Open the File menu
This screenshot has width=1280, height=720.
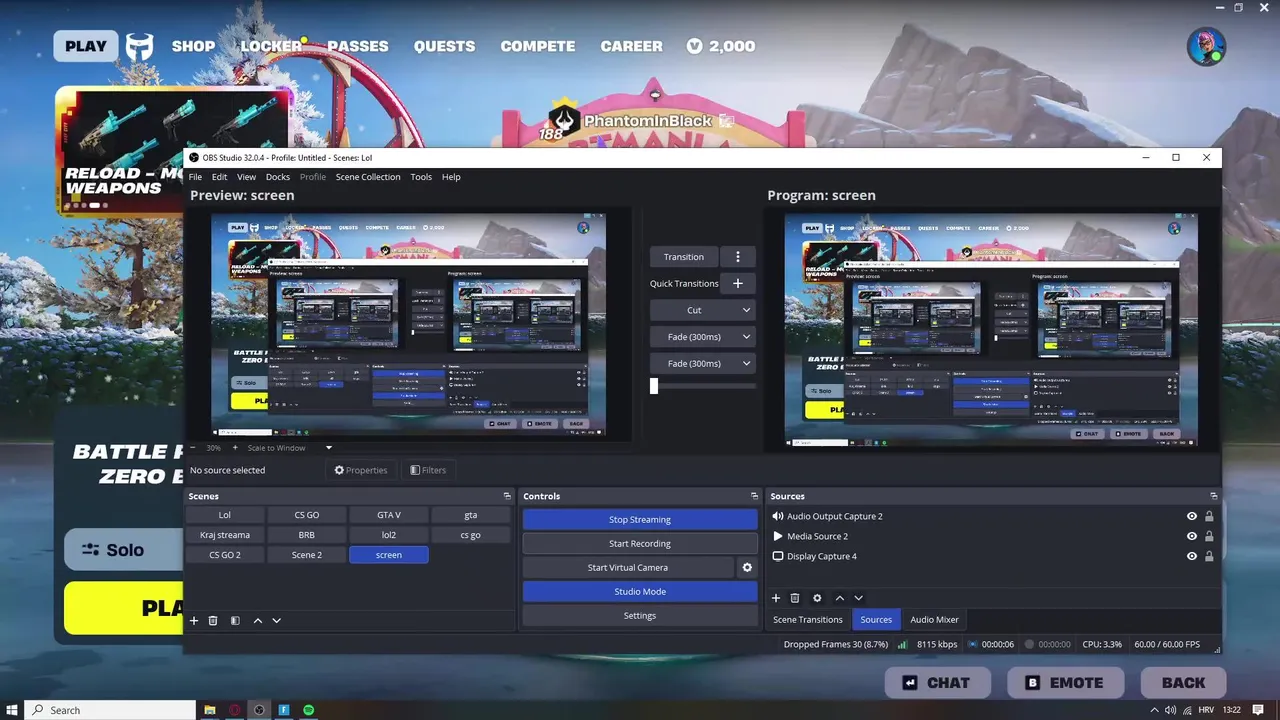click(195, 177)
